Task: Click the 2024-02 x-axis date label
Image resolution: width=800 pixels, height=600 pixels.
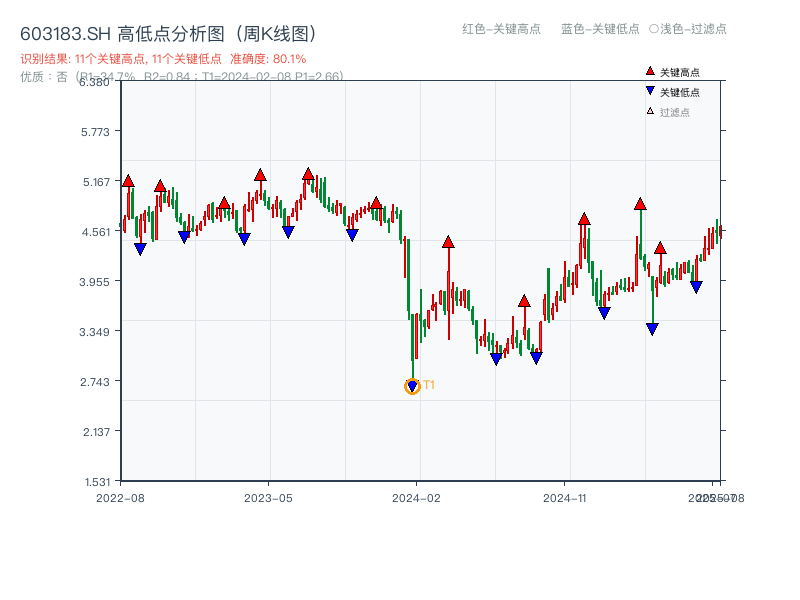Action: point(418,497)
